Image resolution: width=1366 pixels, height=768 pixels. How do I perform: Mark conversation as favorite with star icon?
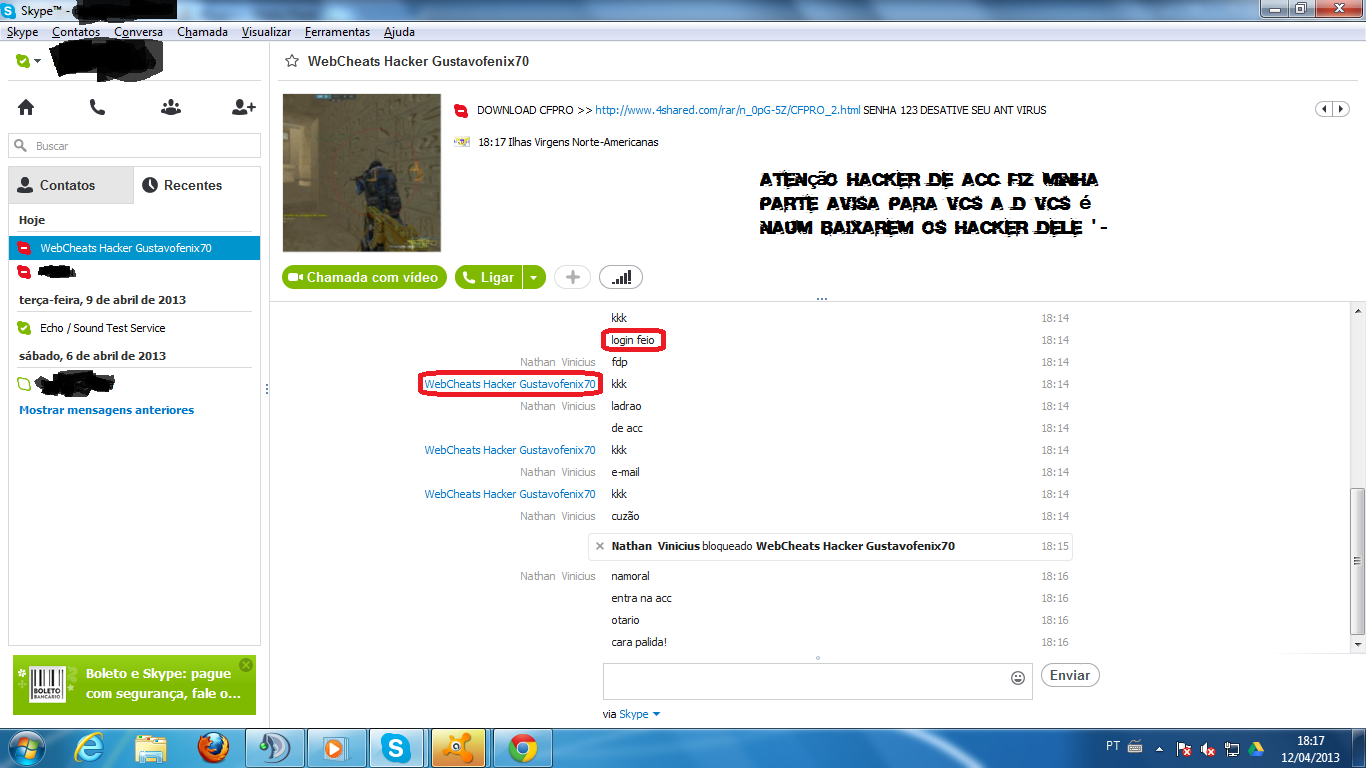(292, 61)
